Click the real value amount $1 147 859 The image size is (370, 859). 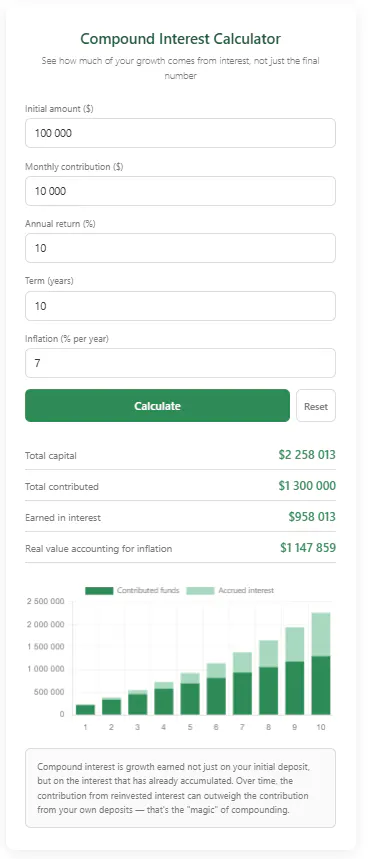tap(308, 548)
